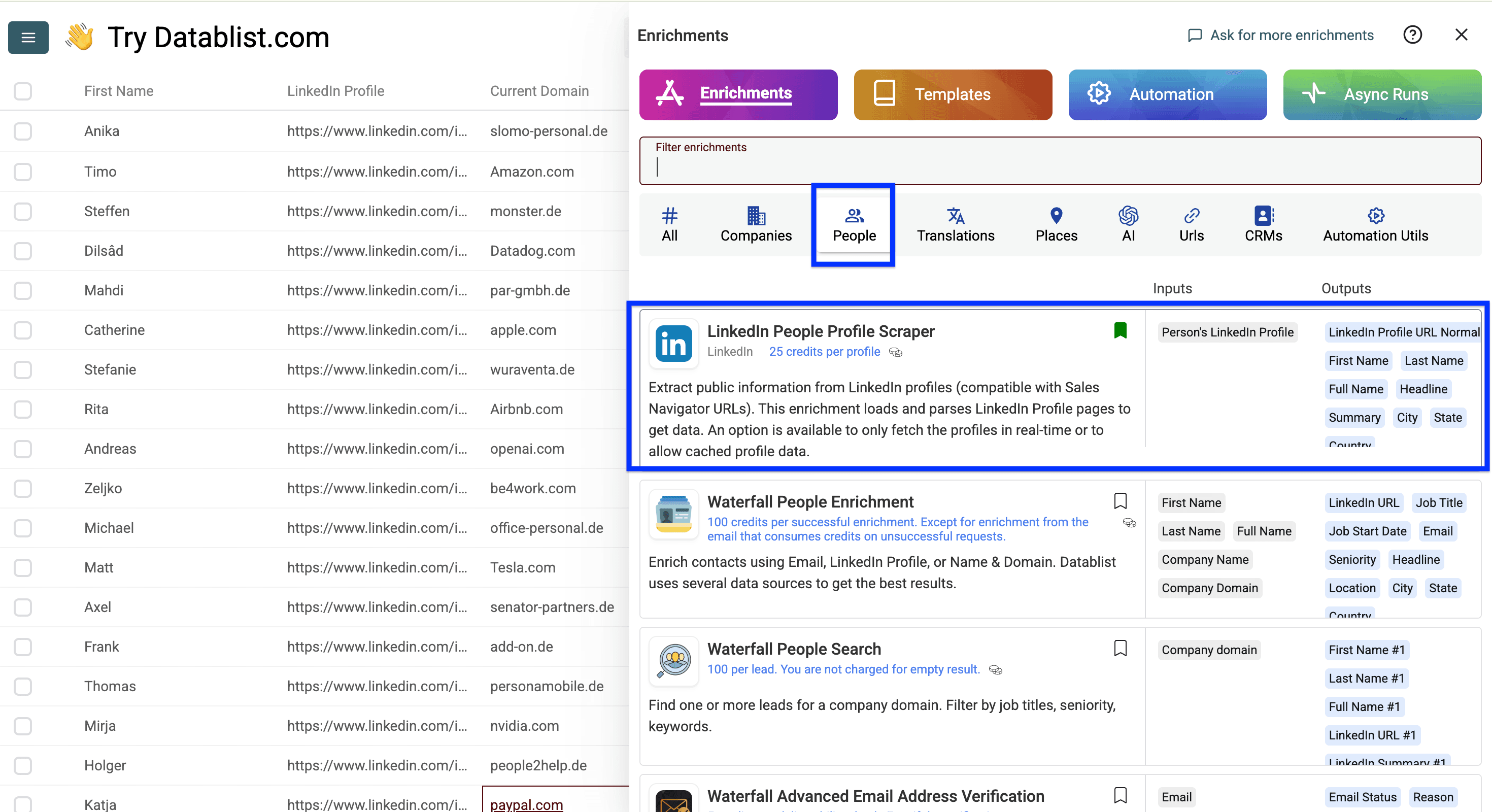Switch to the Templates tab
This screenshot has height=812, width=1492.
pos(952,94)
